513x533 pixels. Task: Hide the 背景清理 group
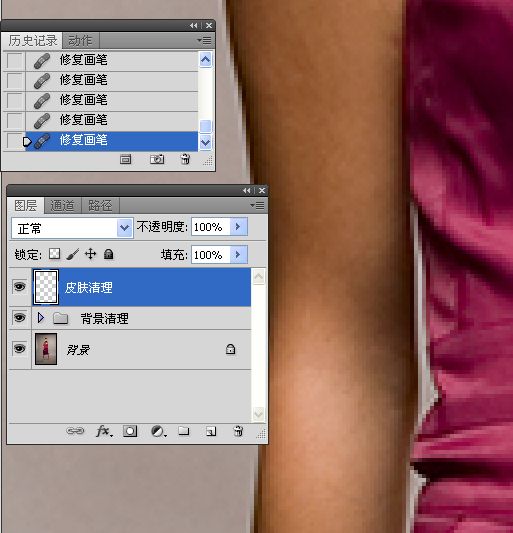click(x=19, y=317)
